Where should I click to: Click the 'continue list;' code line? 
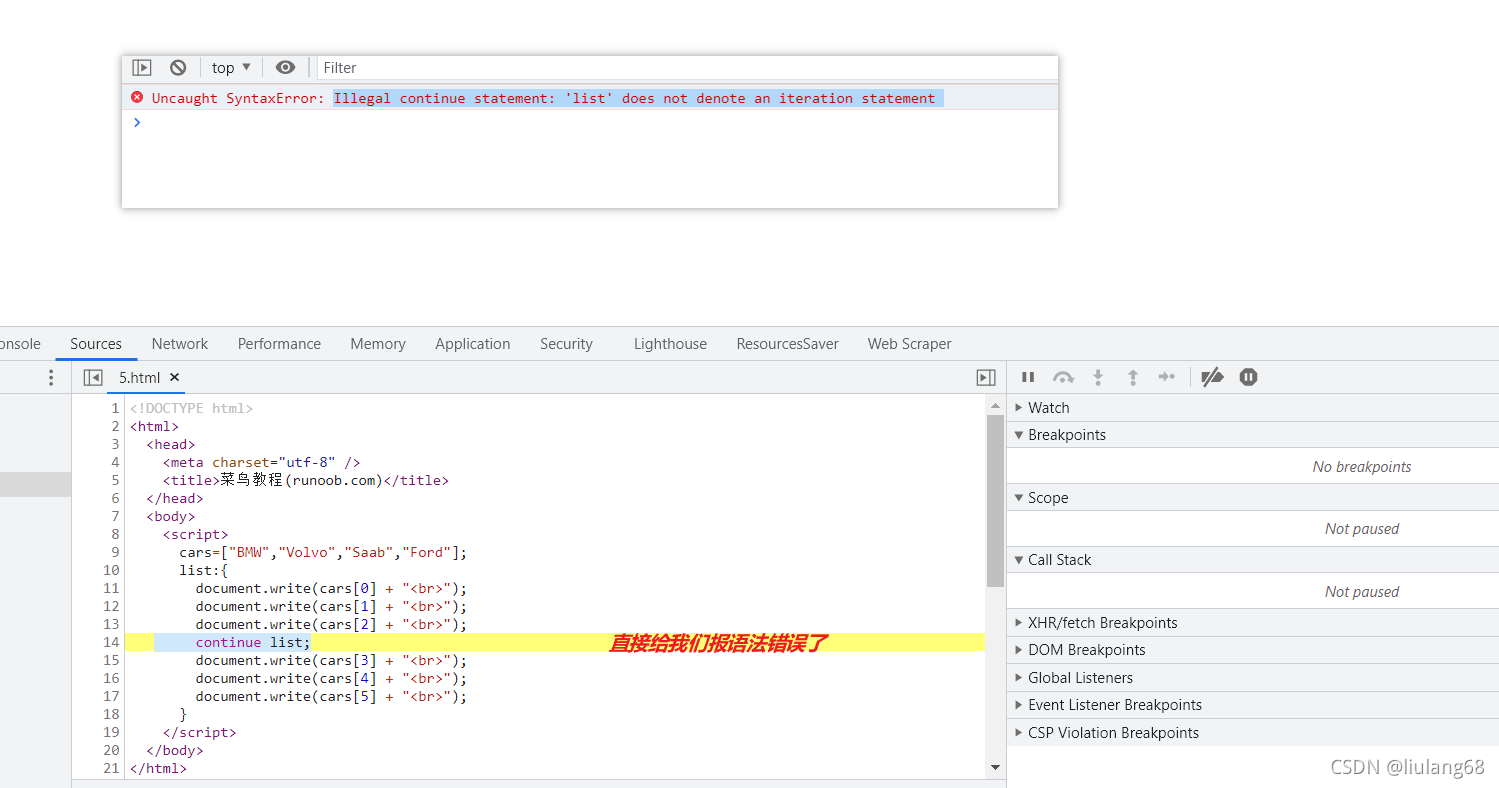(x=253, y=642)
